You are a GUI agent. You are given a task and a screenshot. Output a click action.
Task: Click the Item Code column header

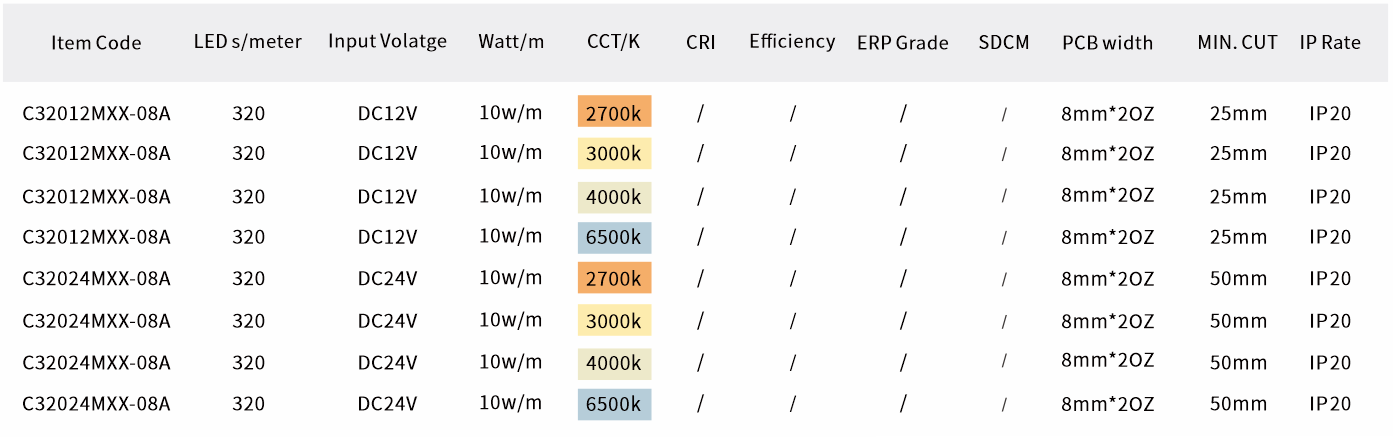pos(96,43)
